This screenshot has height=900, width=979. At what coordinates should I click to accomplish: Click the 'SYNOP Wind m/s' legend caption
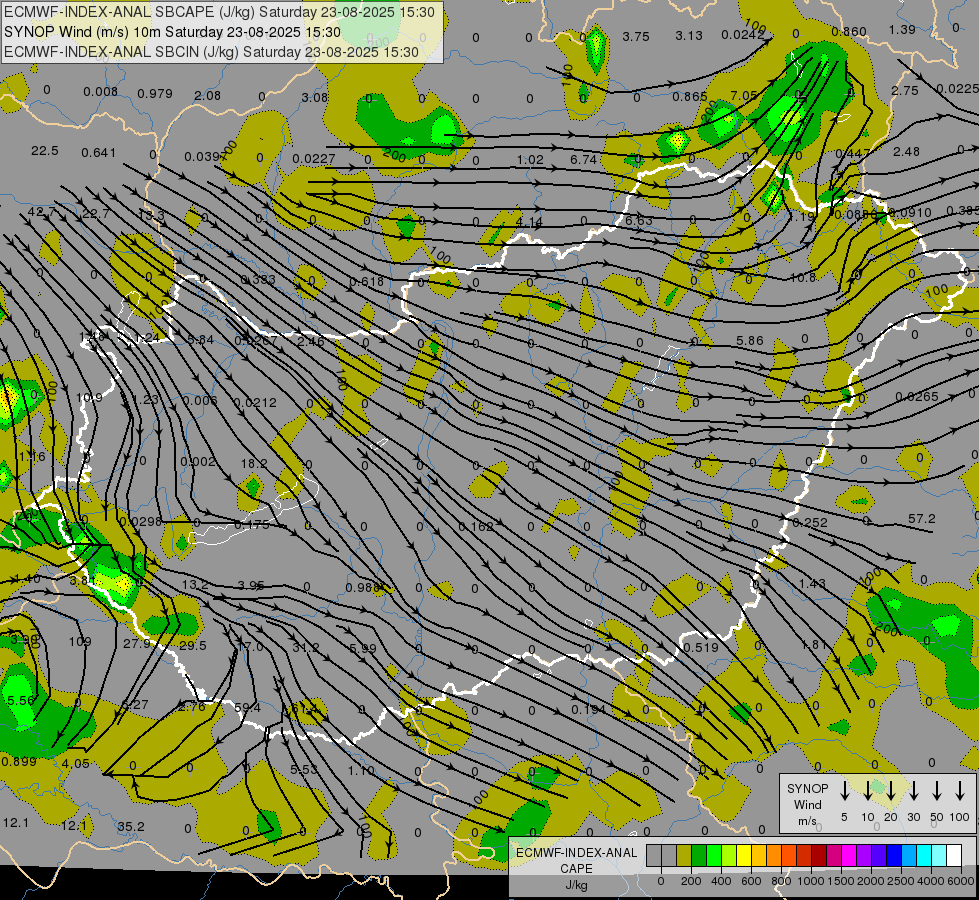pyautogui.click(x=807, y=804)
